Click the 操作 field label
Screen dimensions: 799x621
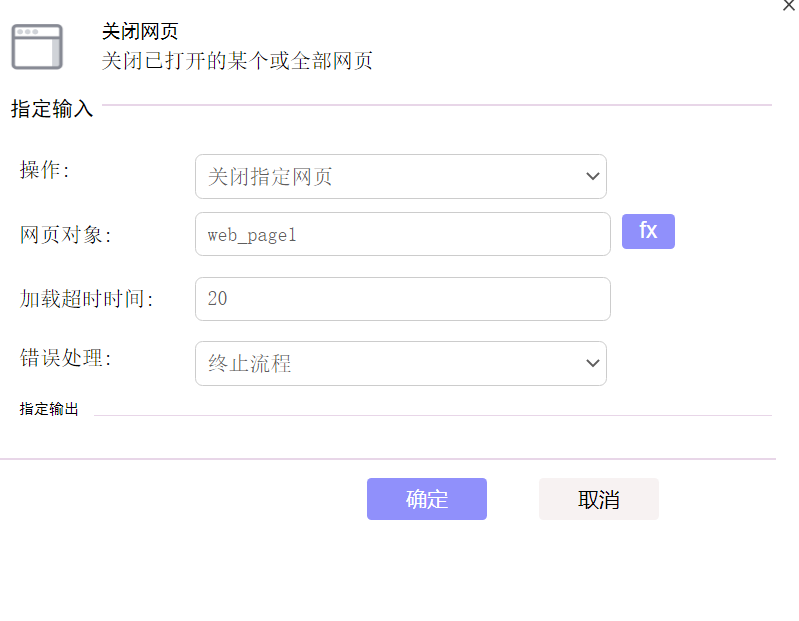(x=44, y=170)
